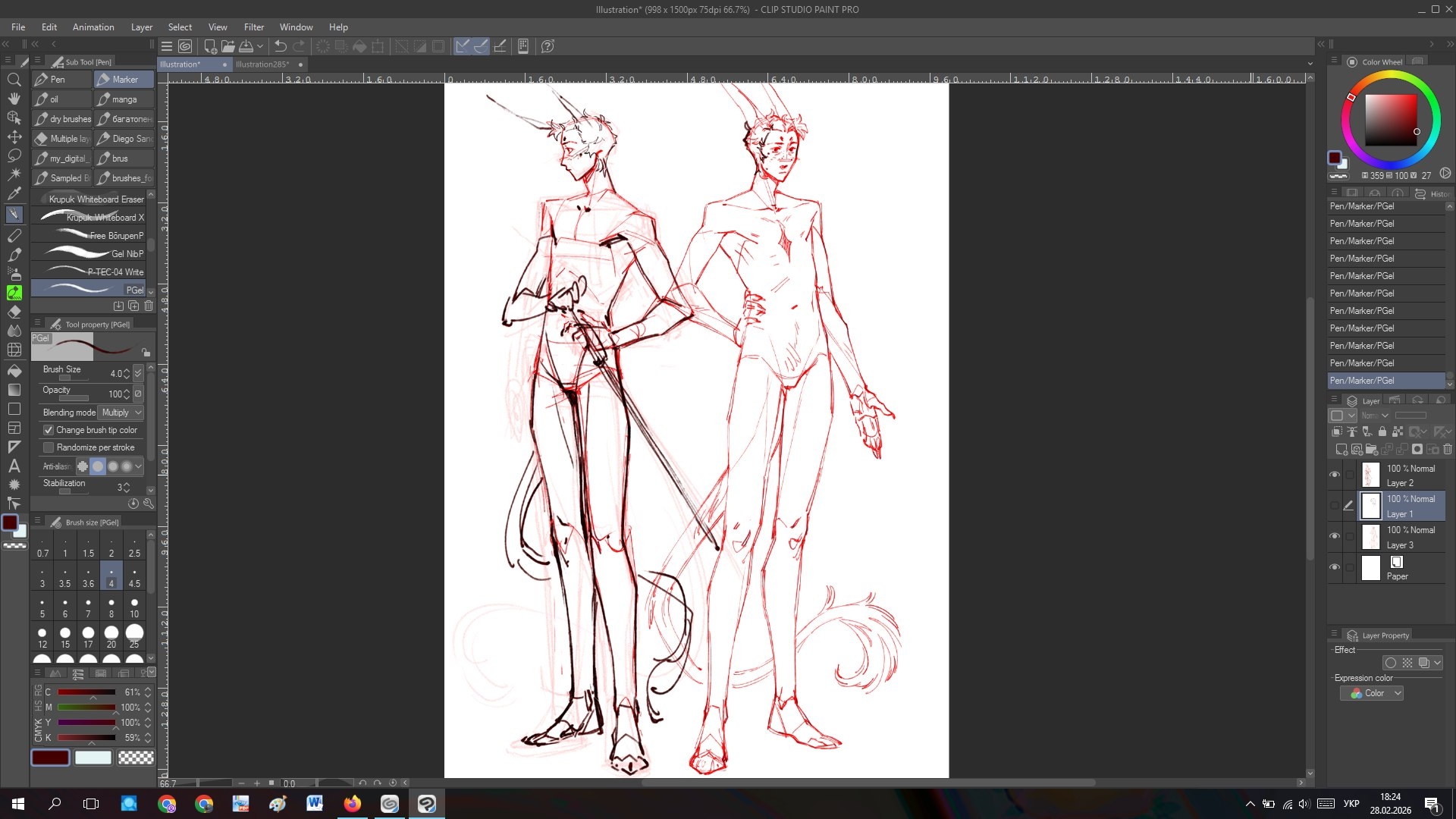Open the layer blend mode Normal dropdown
1456x819 pixels.
(x=1374, y=416)
